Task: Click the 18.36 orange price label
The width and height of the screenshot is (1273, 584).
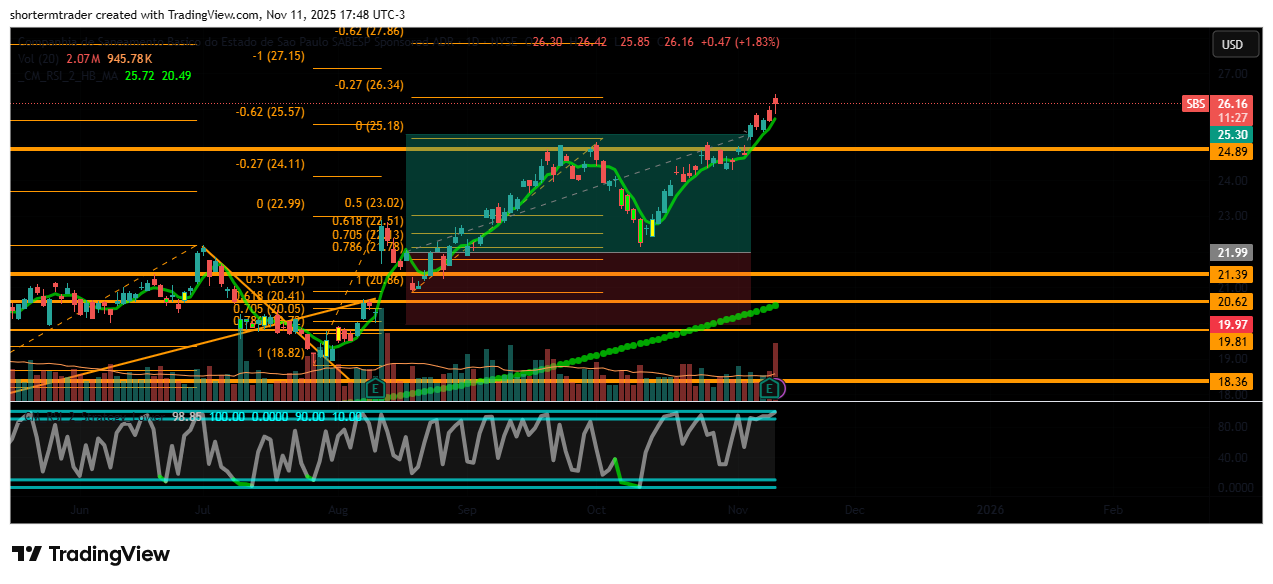Action: coord(1233,382)
